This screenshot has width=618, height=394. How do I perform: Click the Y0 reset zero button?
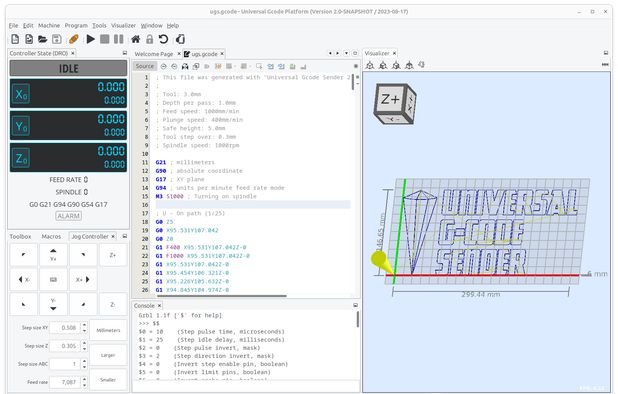(x=21, y=126)
